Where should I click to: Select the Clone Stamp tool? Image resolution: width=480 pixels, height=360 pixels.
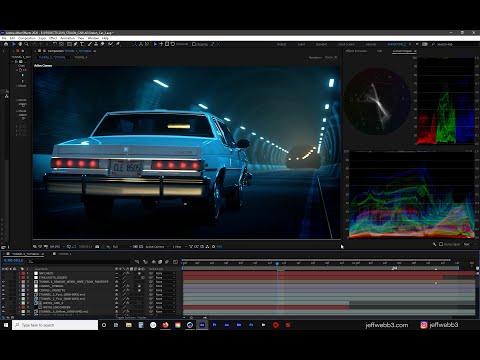click(x=96, y=44)
